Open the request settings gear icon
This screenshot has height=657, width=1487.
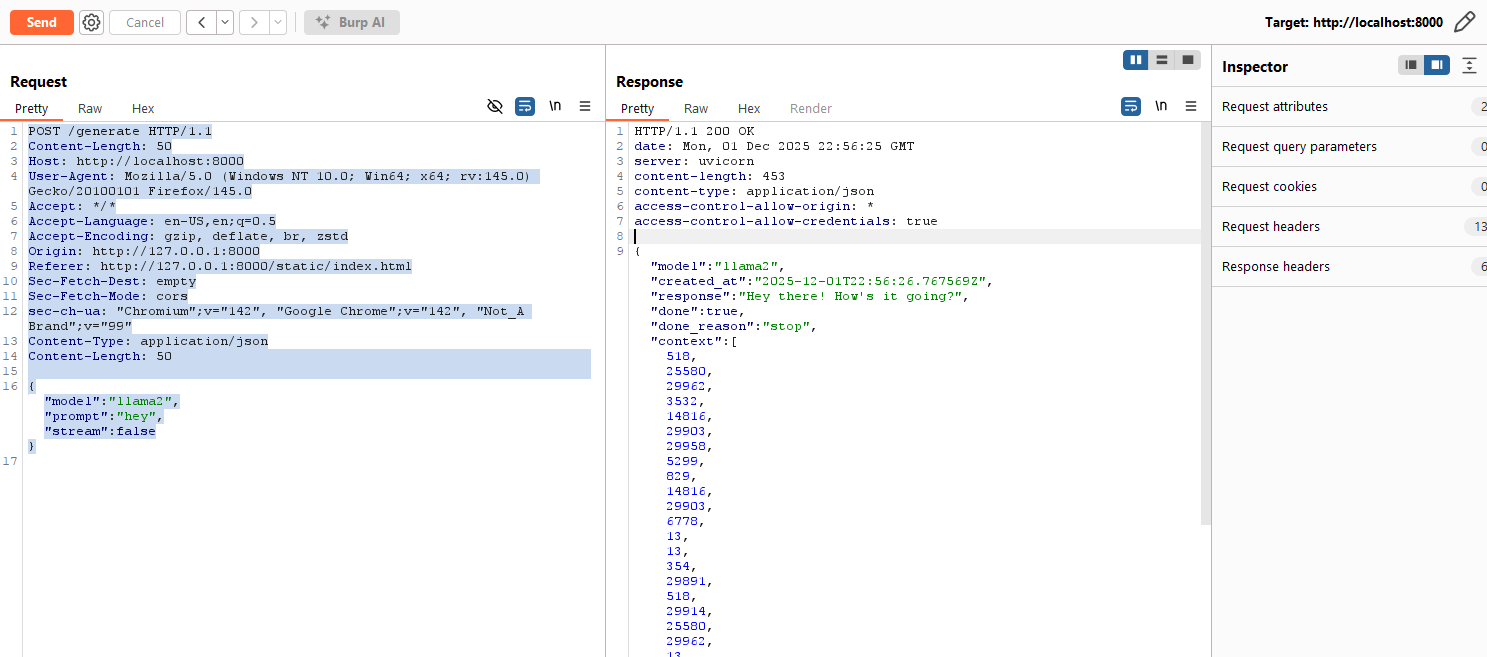pos(91,22)
